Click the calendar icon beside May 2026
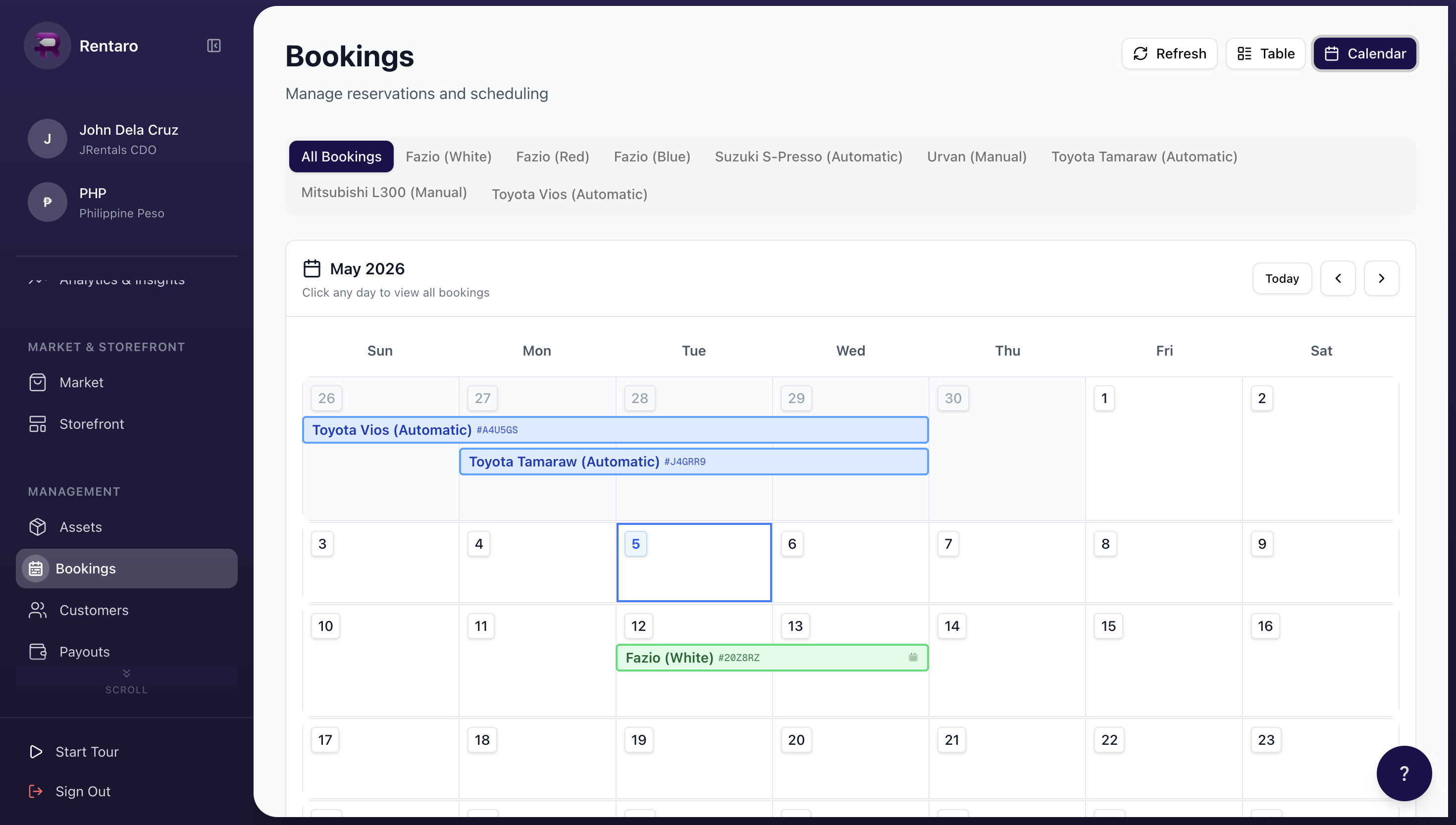Viewport: 1456px width, 825px height. pos(312,268)
